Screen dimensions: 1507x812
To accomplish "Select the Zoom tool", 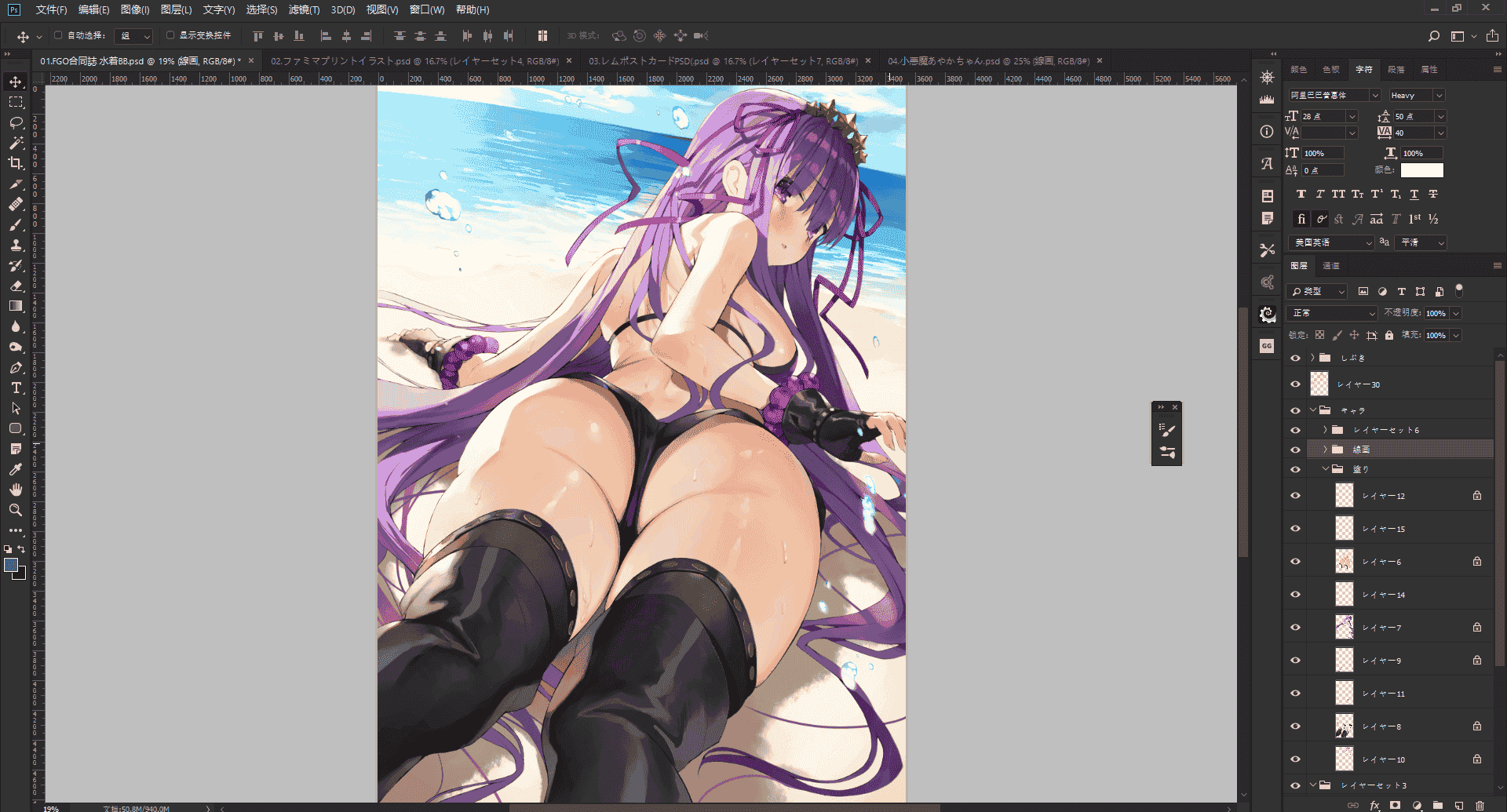I will coord(16,510).
